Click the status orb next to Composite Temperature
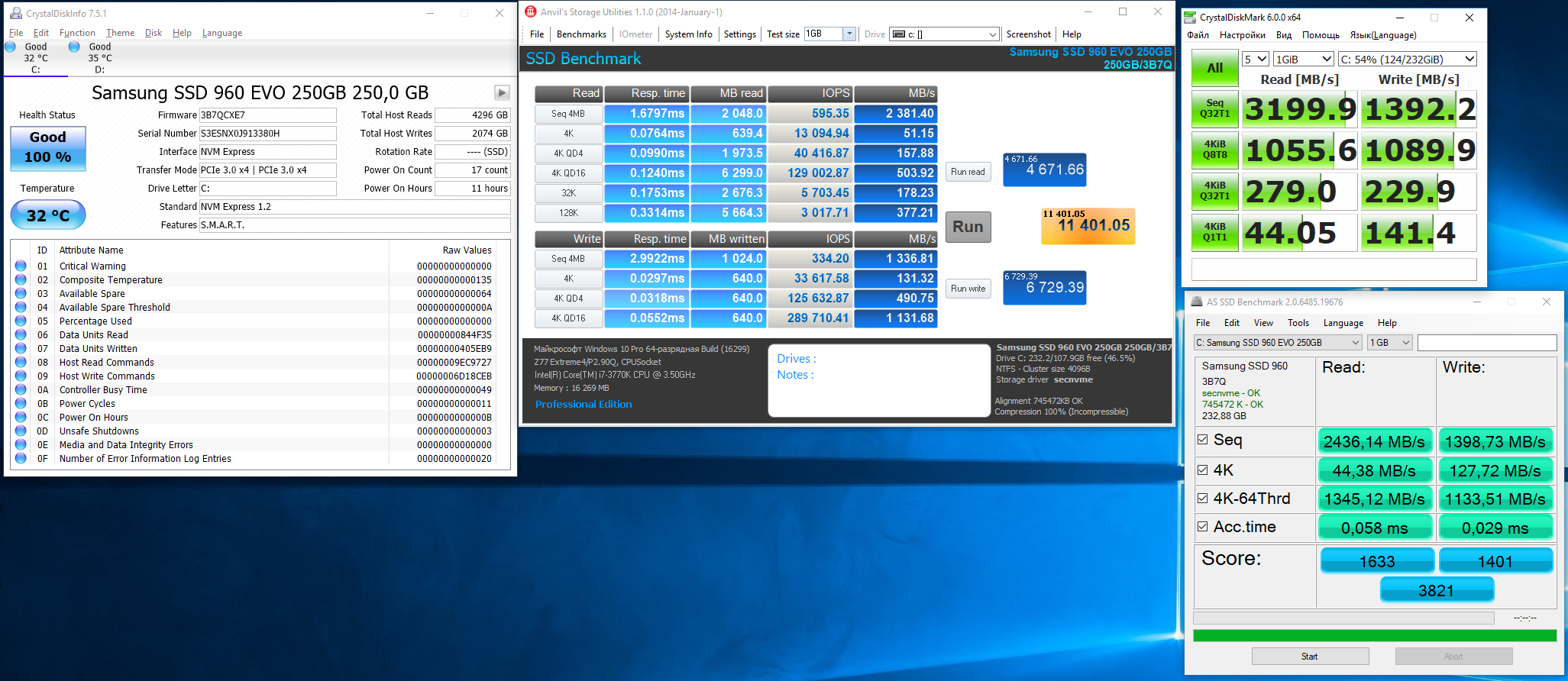This screenshot has height=681, width=1568. (x=21, y=279)
